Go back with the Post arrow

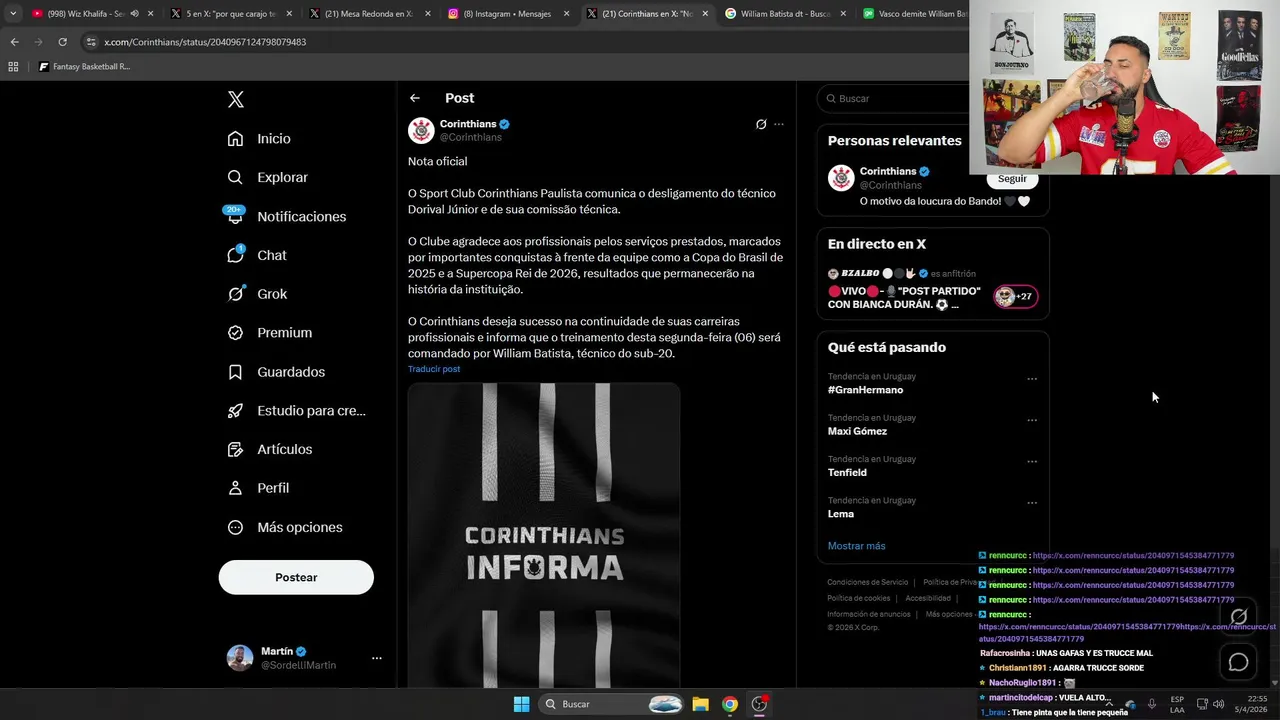click(x=415, y=98)
